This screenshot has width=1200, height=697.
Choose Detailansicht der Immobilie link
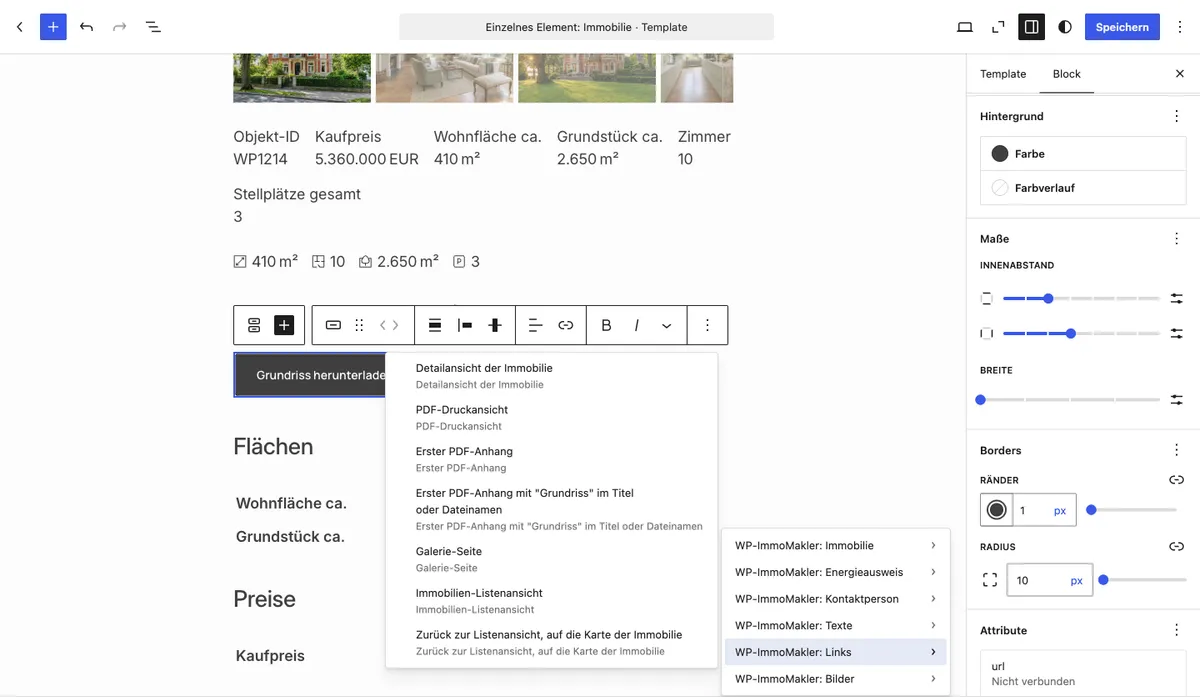(551, 376)
